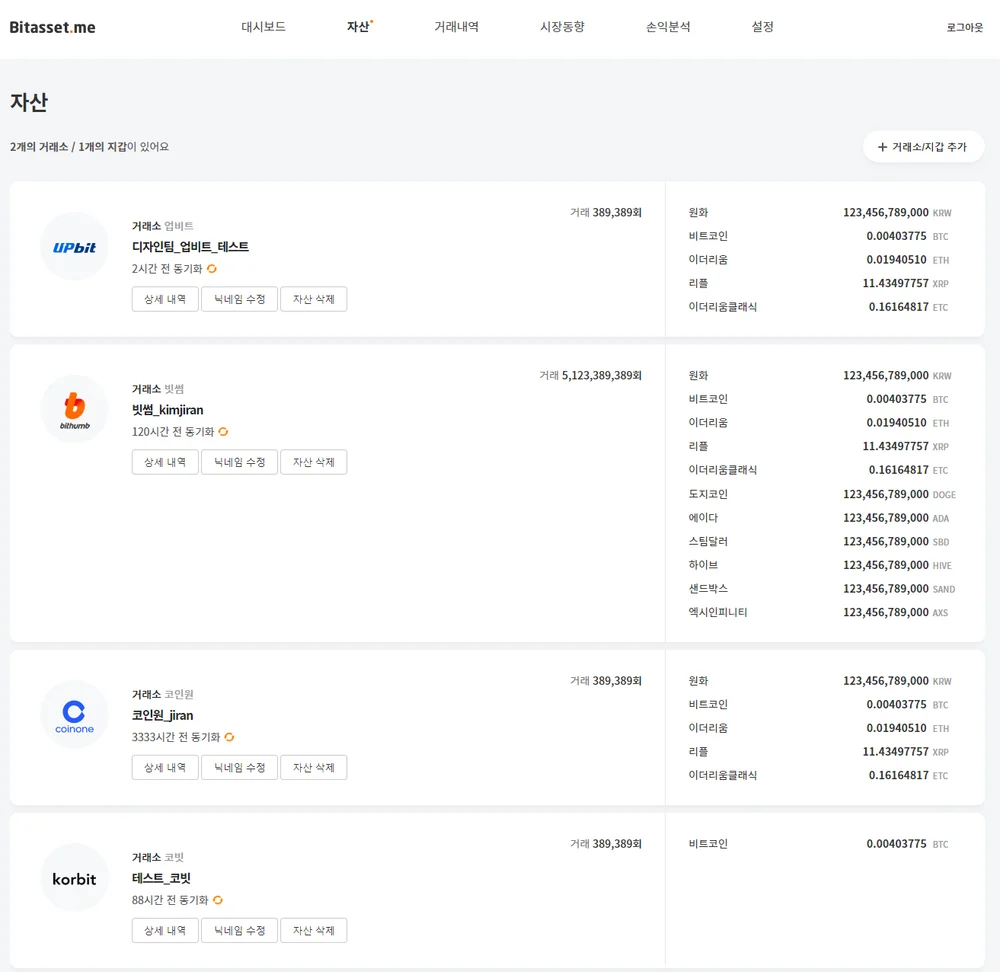Open 상세 내역 for 테스트_코빗
Screen dimensions: 1000x972
tap(165, 930)
